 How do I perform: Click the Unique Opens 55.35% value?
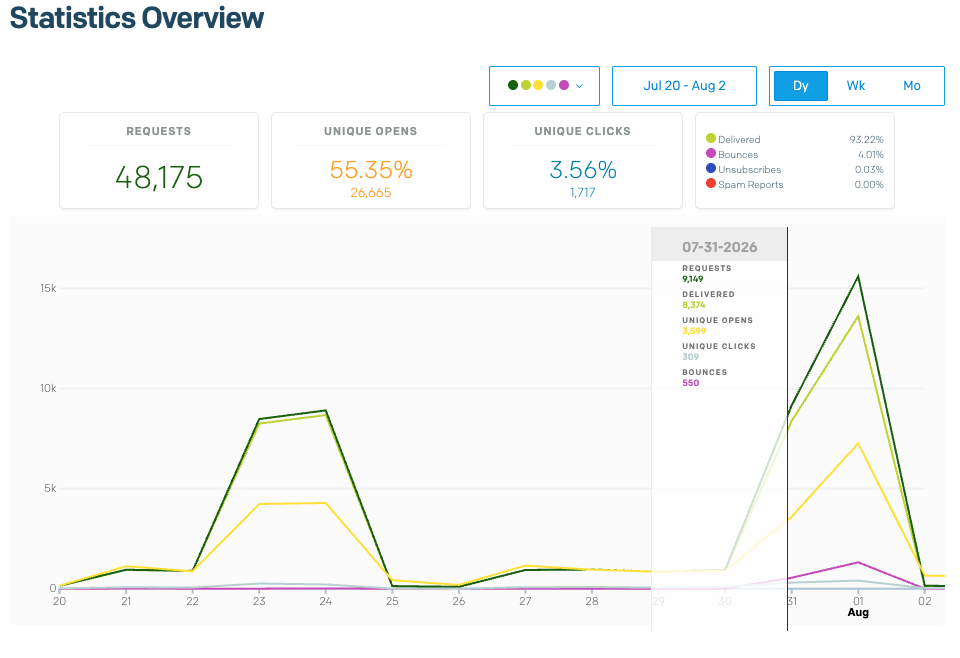pos(371,170)
